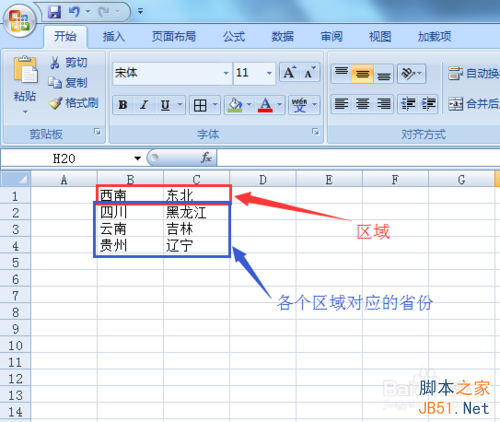The width and height of the screenshot is (500, 422).
Task: Switch to the 加载项 tab
Action: click(x=435, y=36)
